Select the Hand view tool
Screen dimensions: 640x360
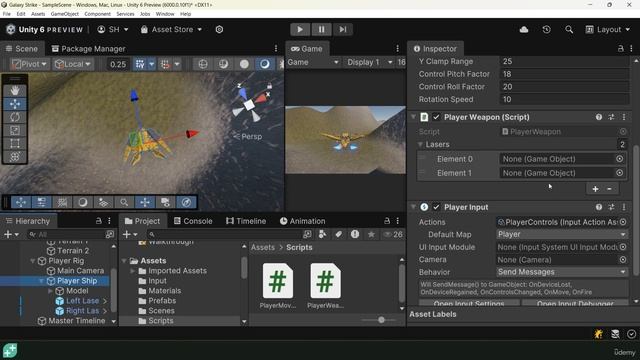pos(15,90)
